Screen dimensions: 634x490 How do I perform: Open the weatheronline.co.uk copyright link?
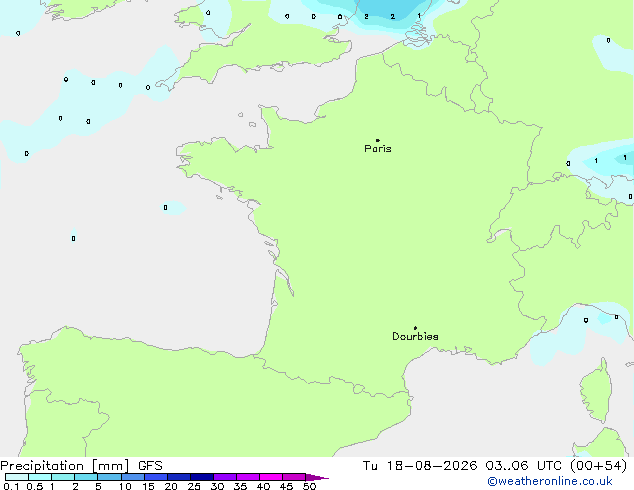tap(550, 481)
